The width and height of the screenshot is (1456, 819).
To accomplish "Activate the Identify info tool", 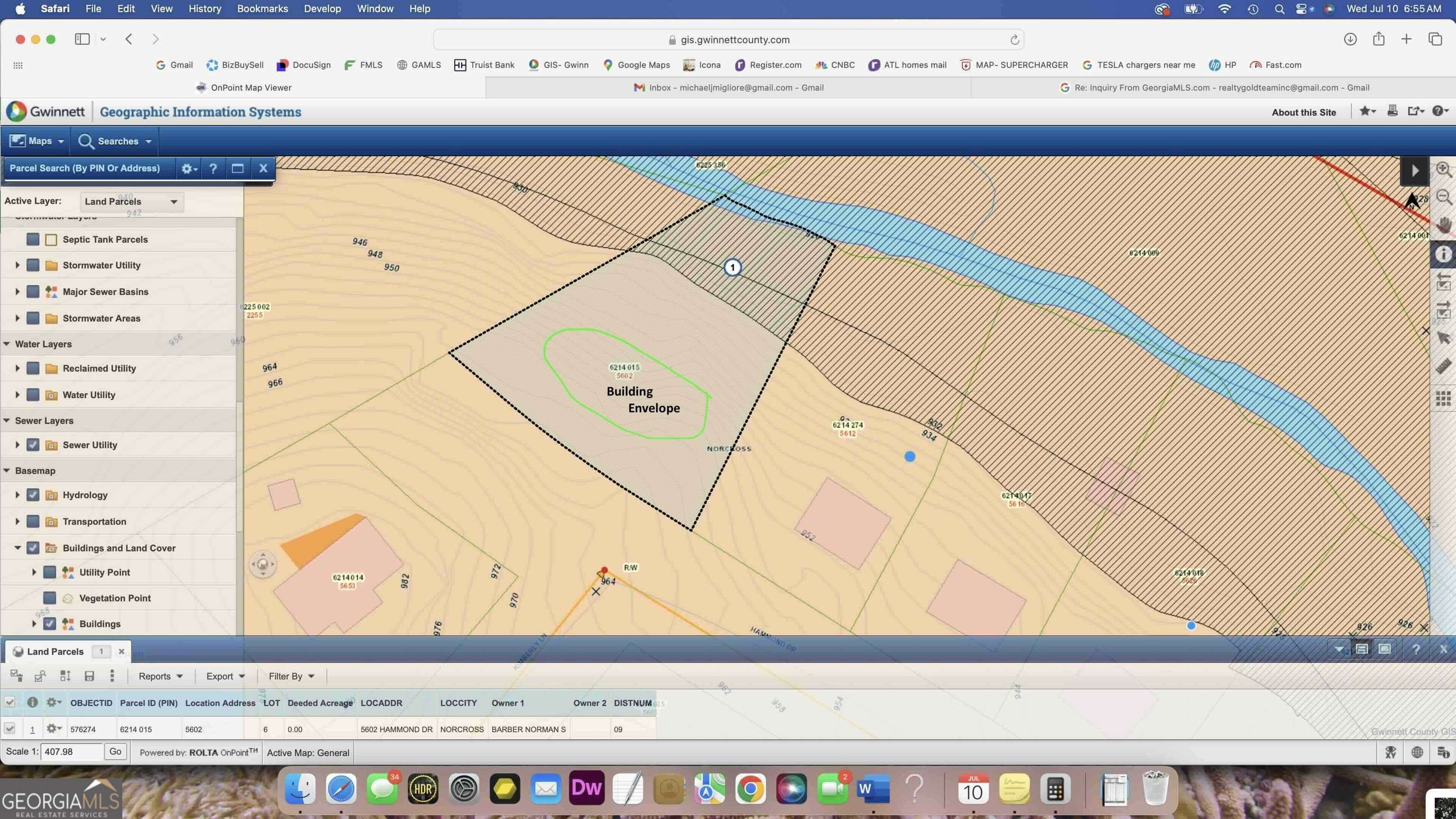I will click(x=1443, y=255).
